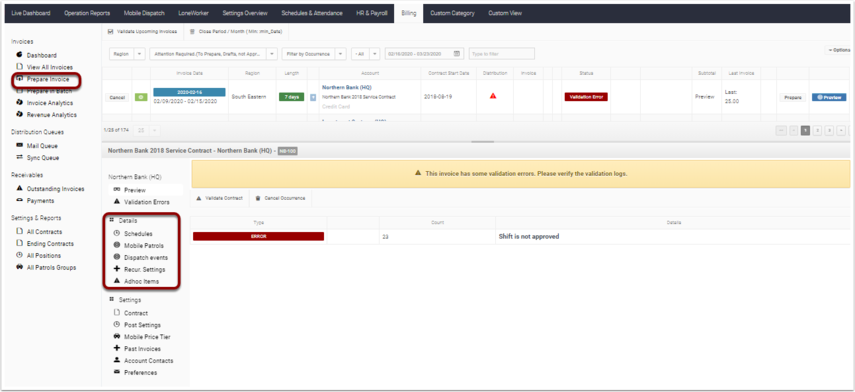Screen dimensions: 855x392
Task: Toggle Validate Upcoming Invoices checkbox
Action: [x=111, y=32]
